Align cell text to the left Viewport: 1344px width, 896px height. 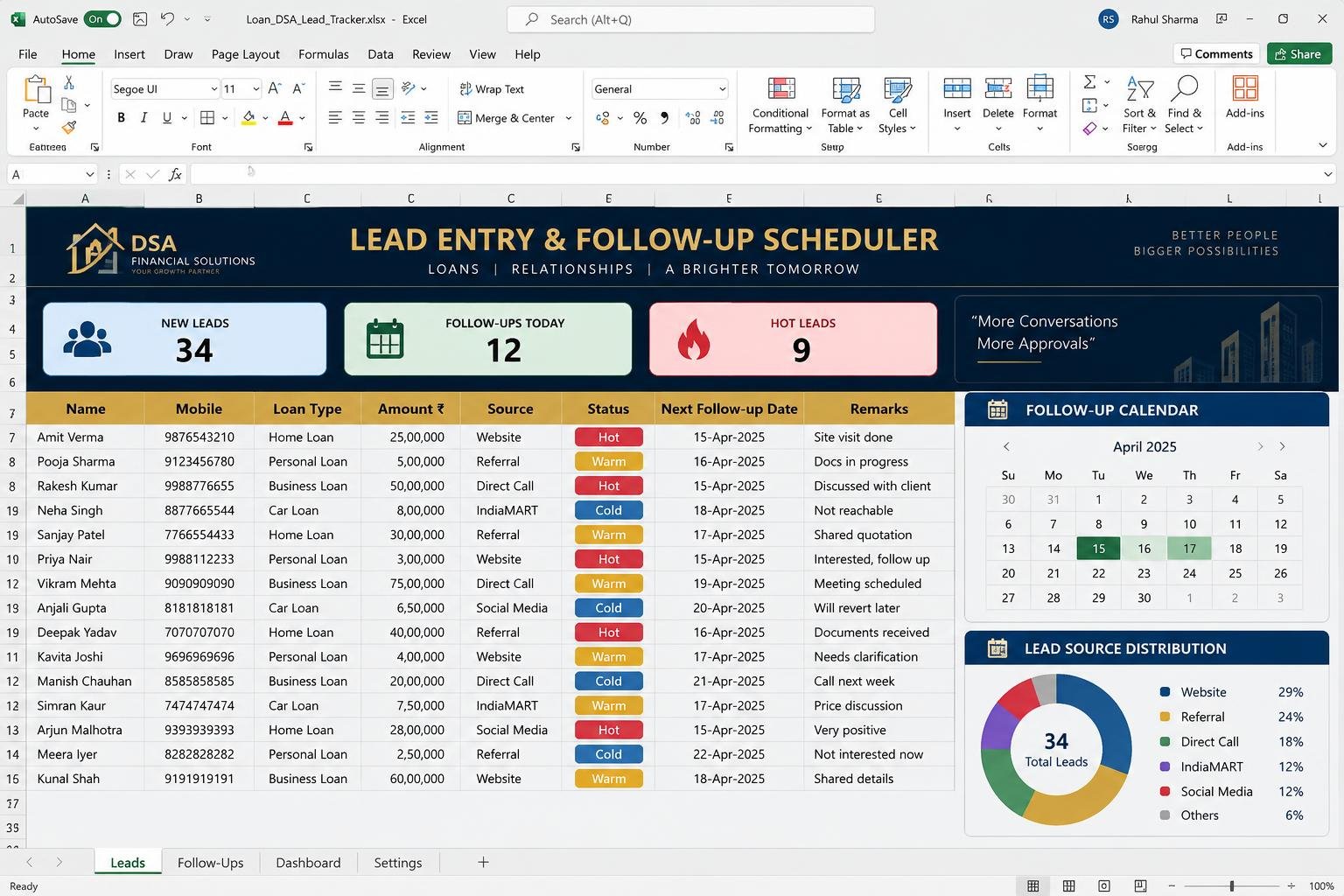pyautogui.click(x=335, y=117)
